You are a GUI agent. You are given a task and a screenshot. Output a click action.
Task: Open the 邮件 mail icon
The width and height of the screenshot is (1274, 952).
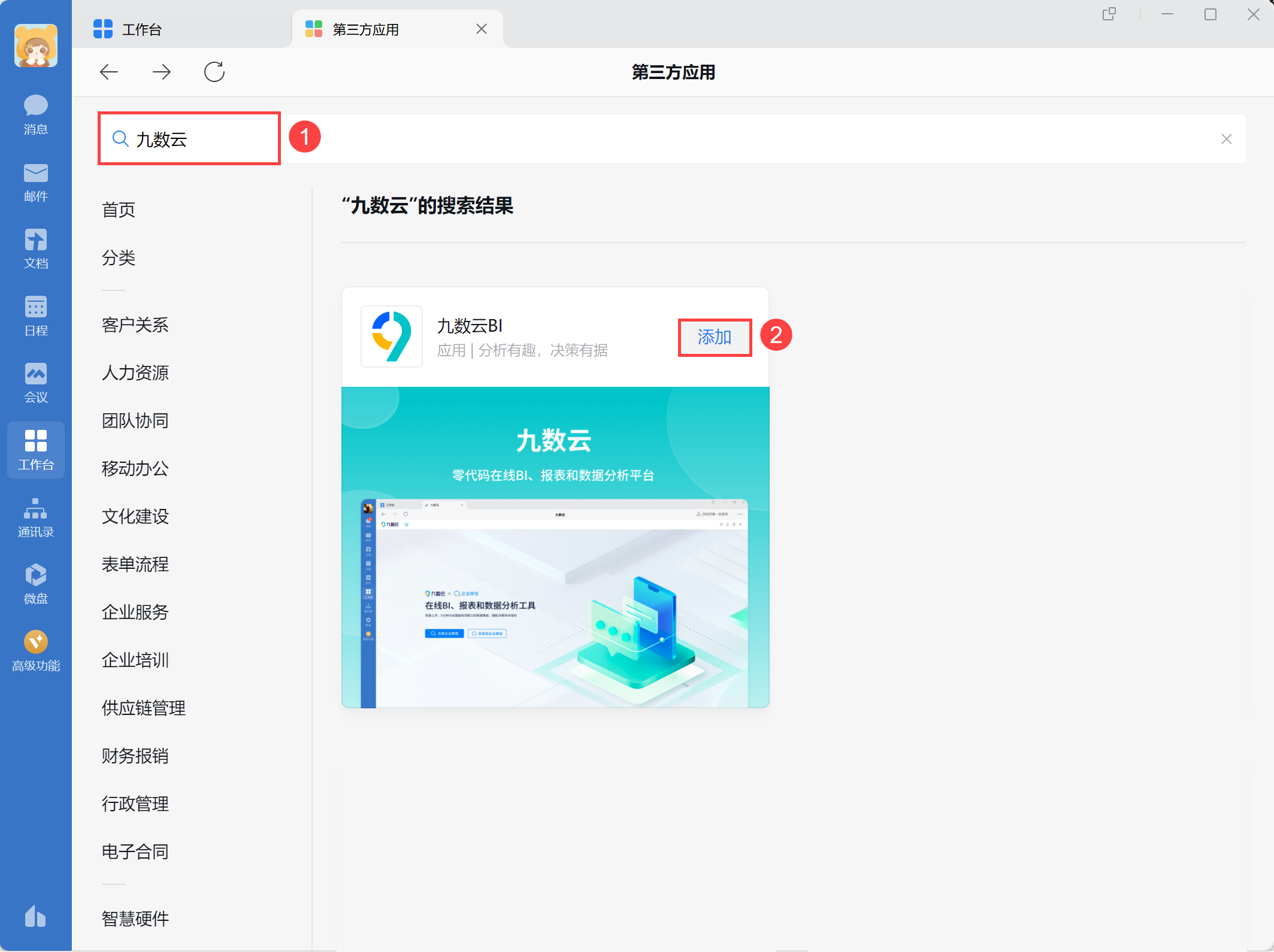point(35,181)
